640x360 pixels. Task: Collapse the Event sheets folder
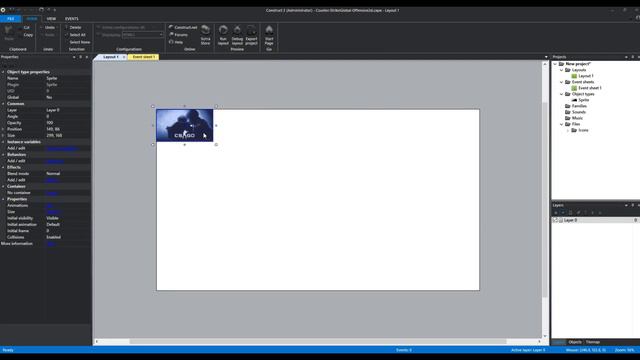click(x=562, y=82)
